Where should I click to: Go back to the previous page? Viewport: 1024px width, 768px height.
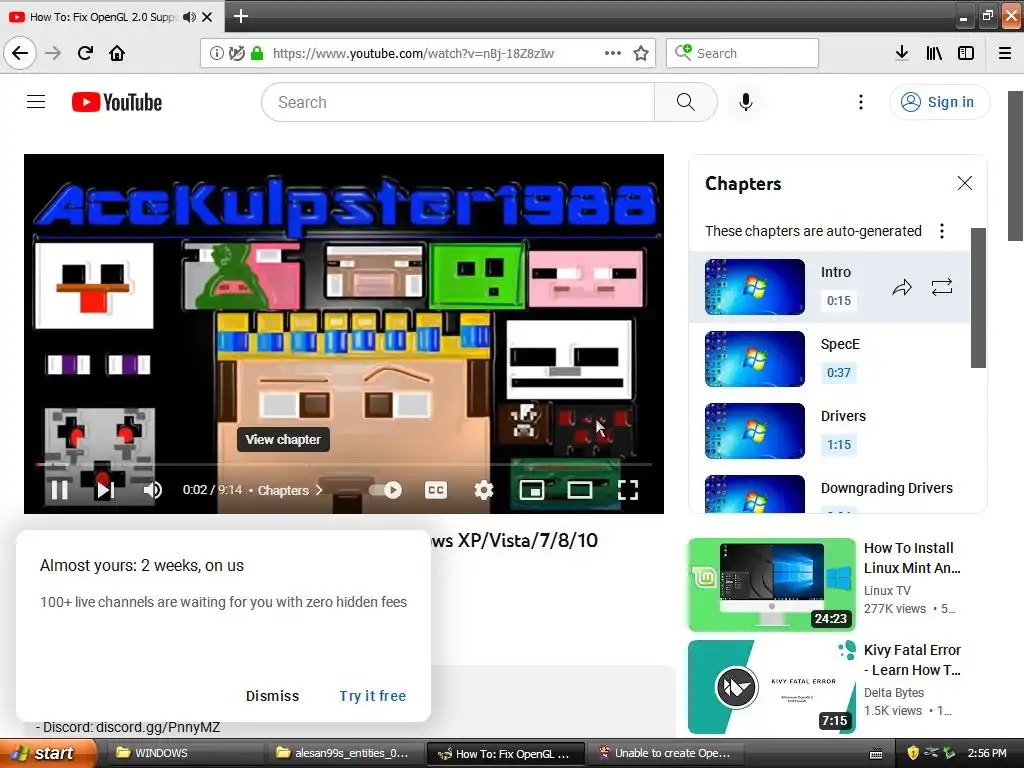coord(20,53)
